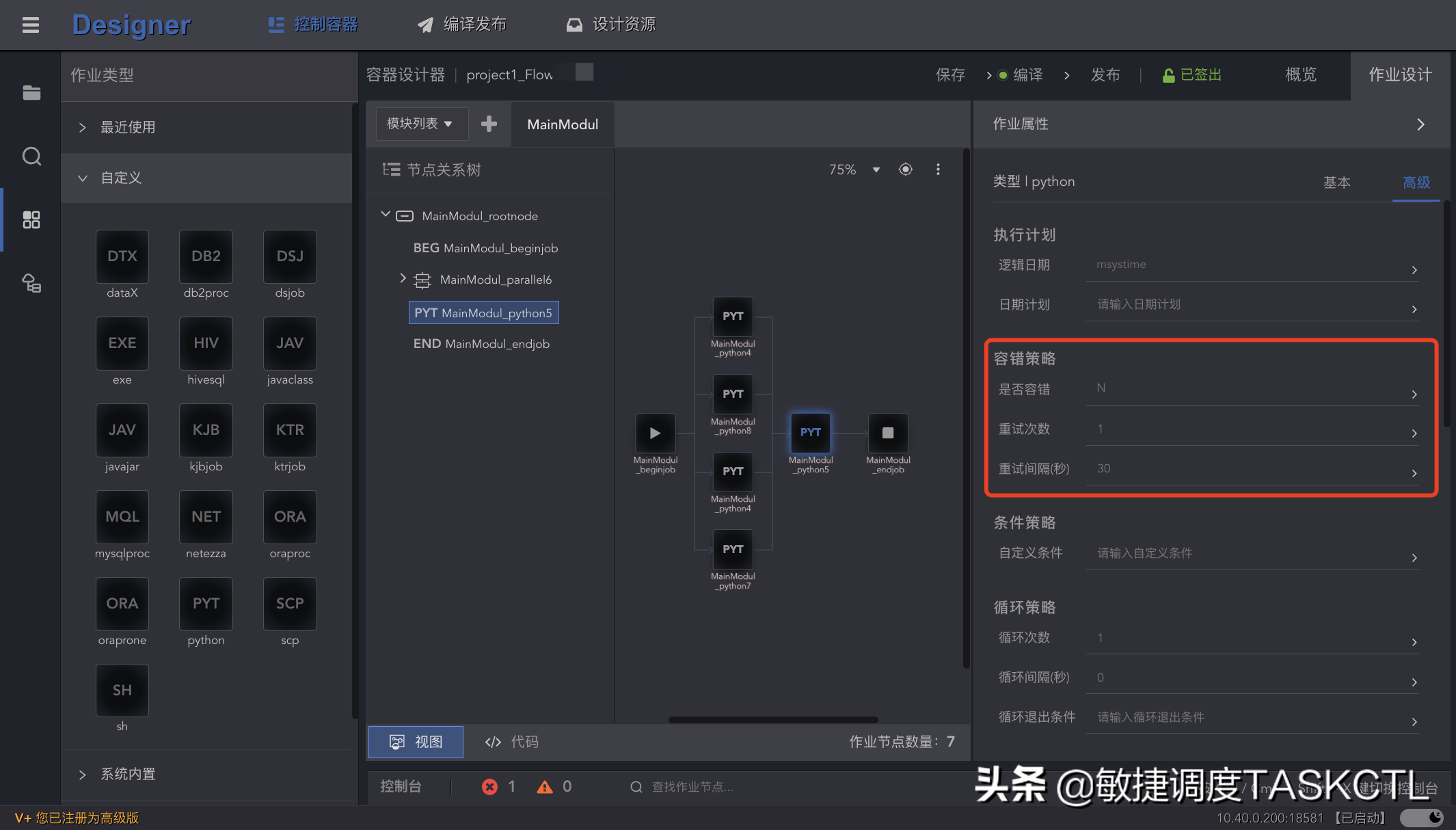Switch to 视图 view mode
Image resolution: width=1456 pixels, height=830 pixels.
coord(416,742)
